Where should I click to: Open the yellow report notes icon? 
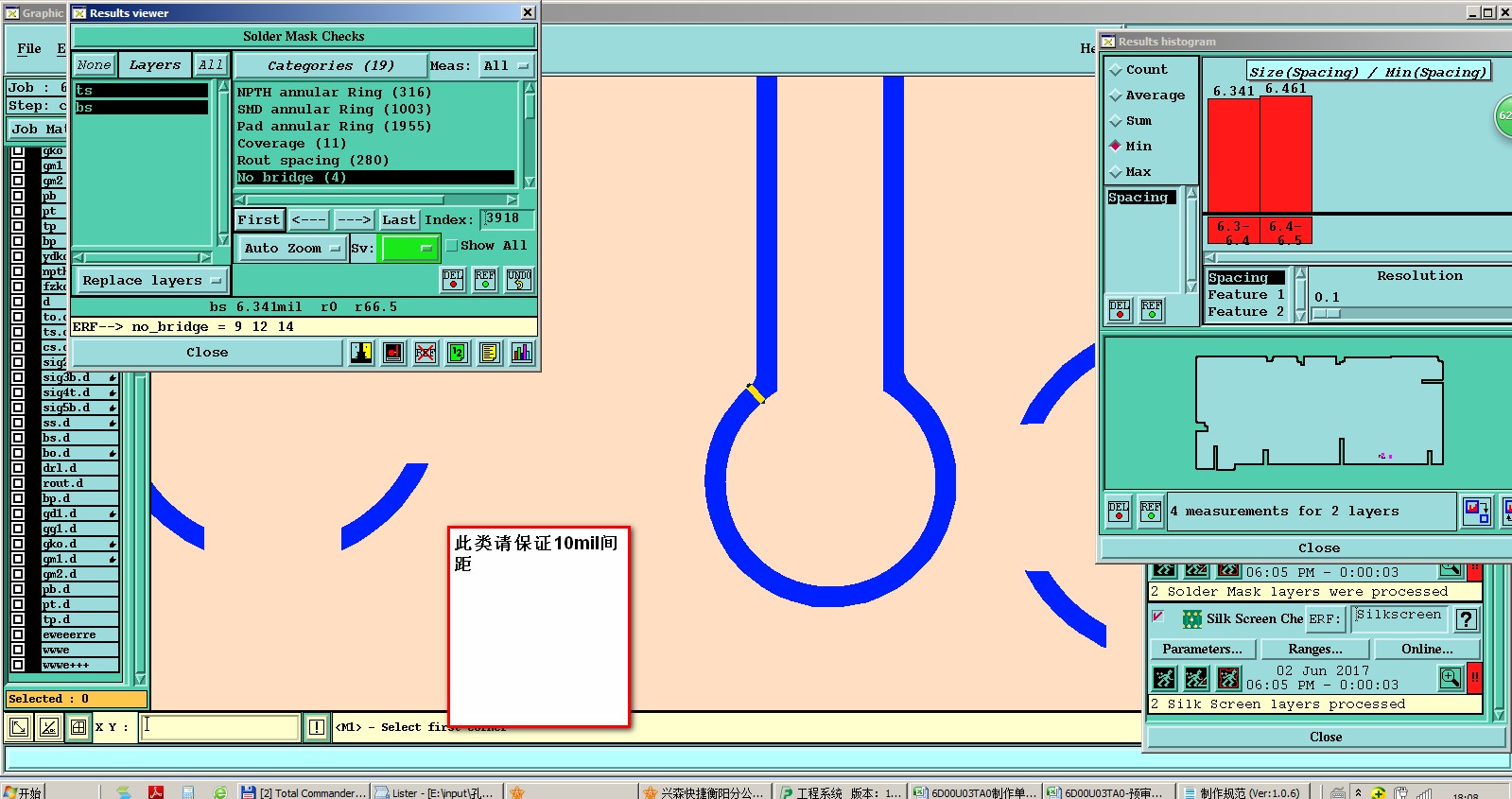[x=490, y=353]
